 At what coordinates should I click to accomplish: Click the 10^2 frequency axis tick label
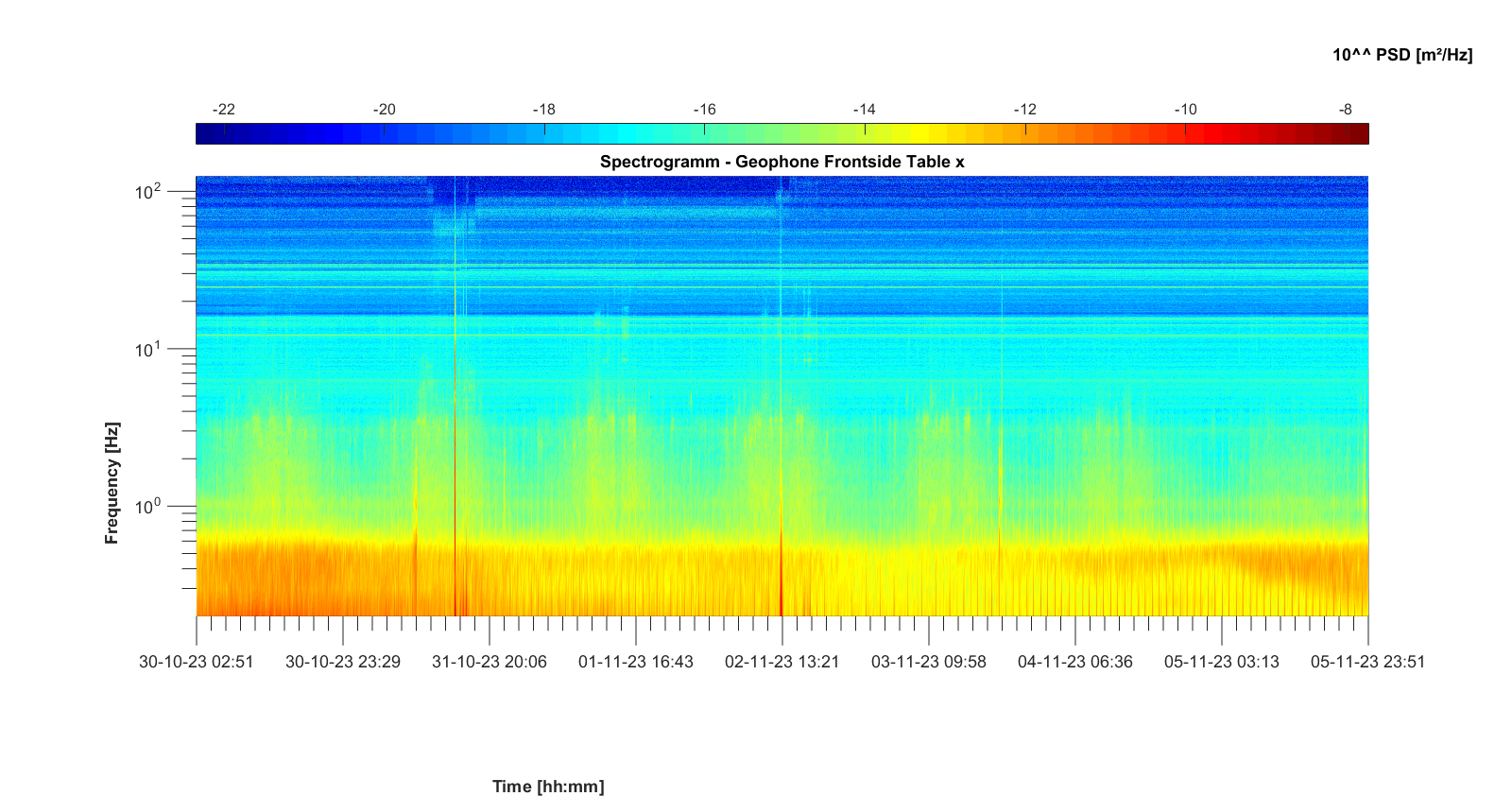click(148, 192)
